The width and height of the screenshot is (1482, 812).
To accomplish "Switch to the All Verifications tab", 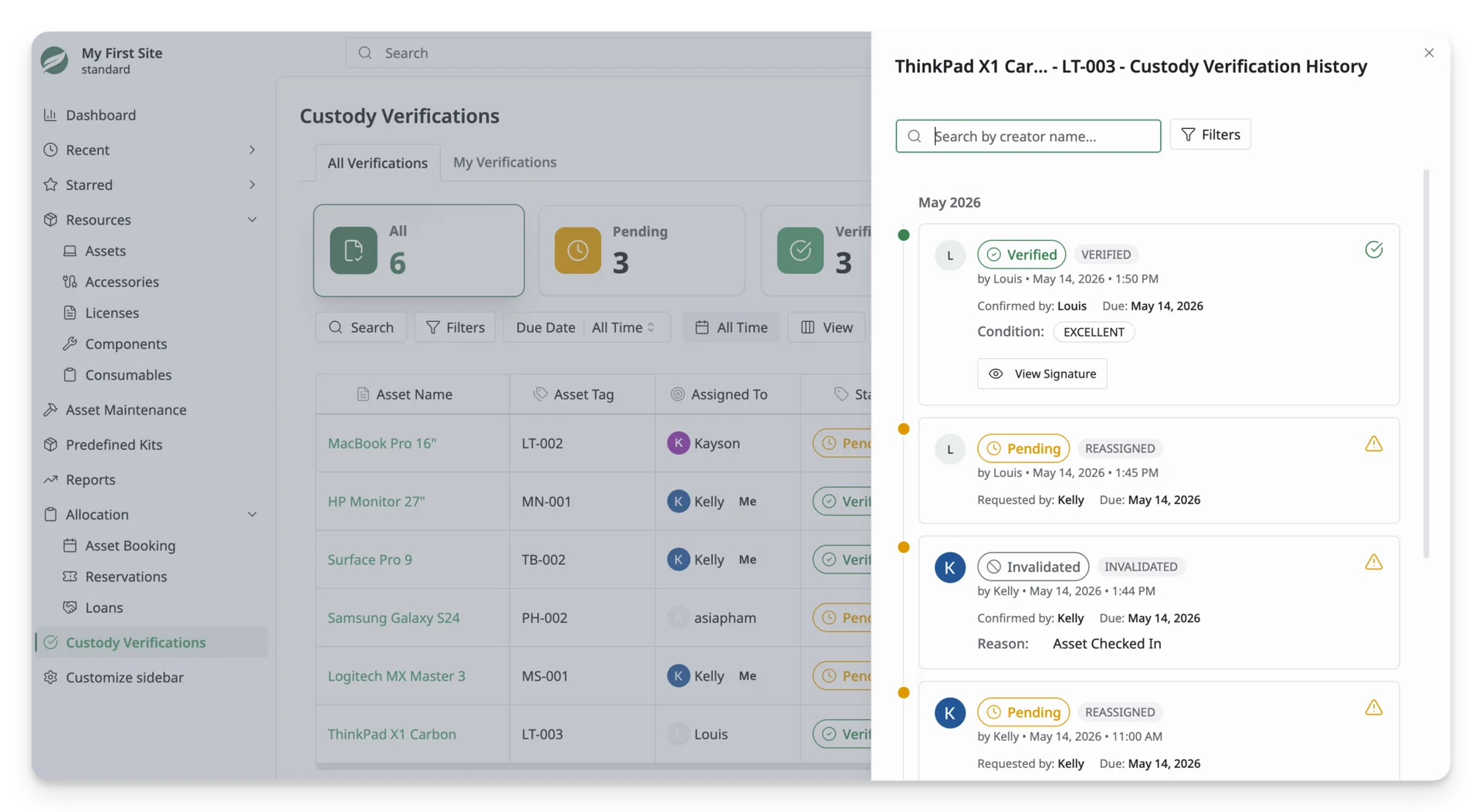I will click(x=377, y=163).
